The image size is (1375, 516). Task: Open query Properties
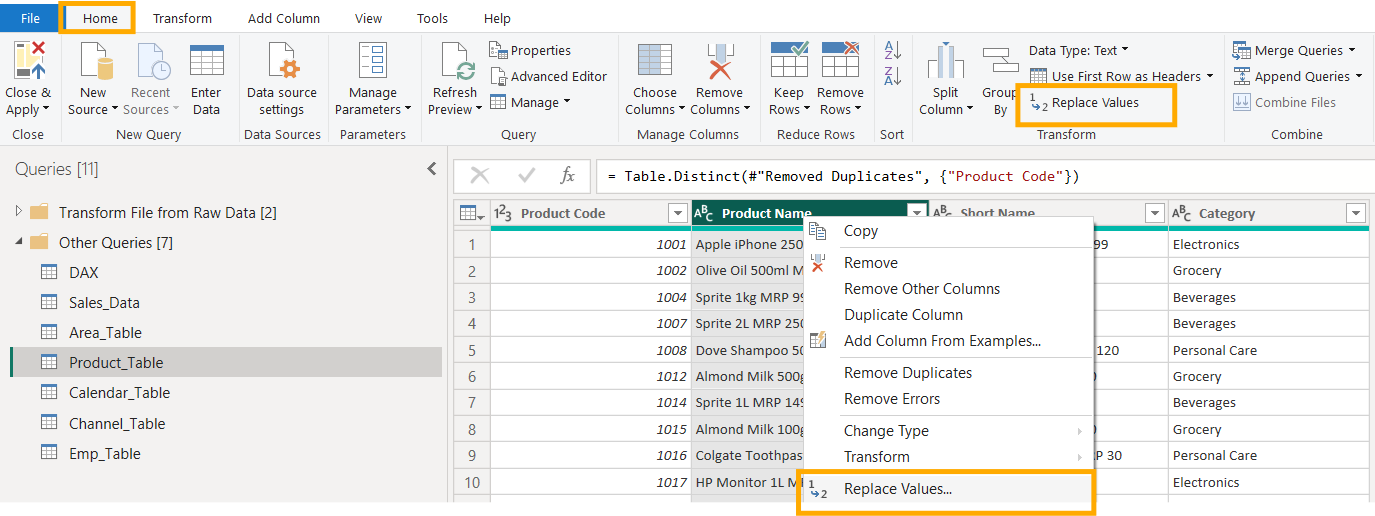tap(530, 50)
